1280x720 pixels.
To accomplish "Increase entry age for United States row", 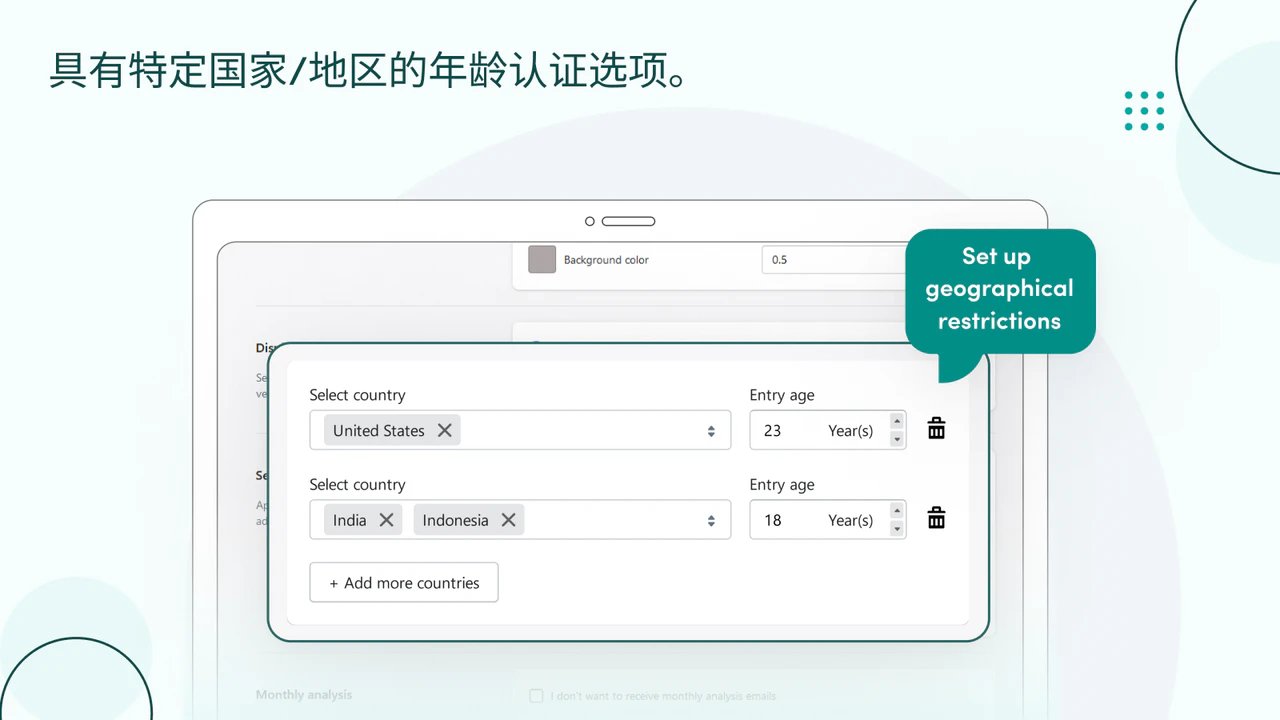I will pos(897,421).
